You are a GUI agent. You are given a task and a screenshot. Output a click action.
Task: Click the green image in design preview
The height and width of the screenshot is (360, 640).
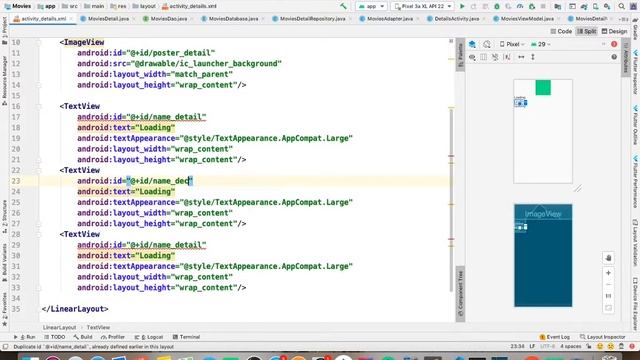tap(543, 87)
